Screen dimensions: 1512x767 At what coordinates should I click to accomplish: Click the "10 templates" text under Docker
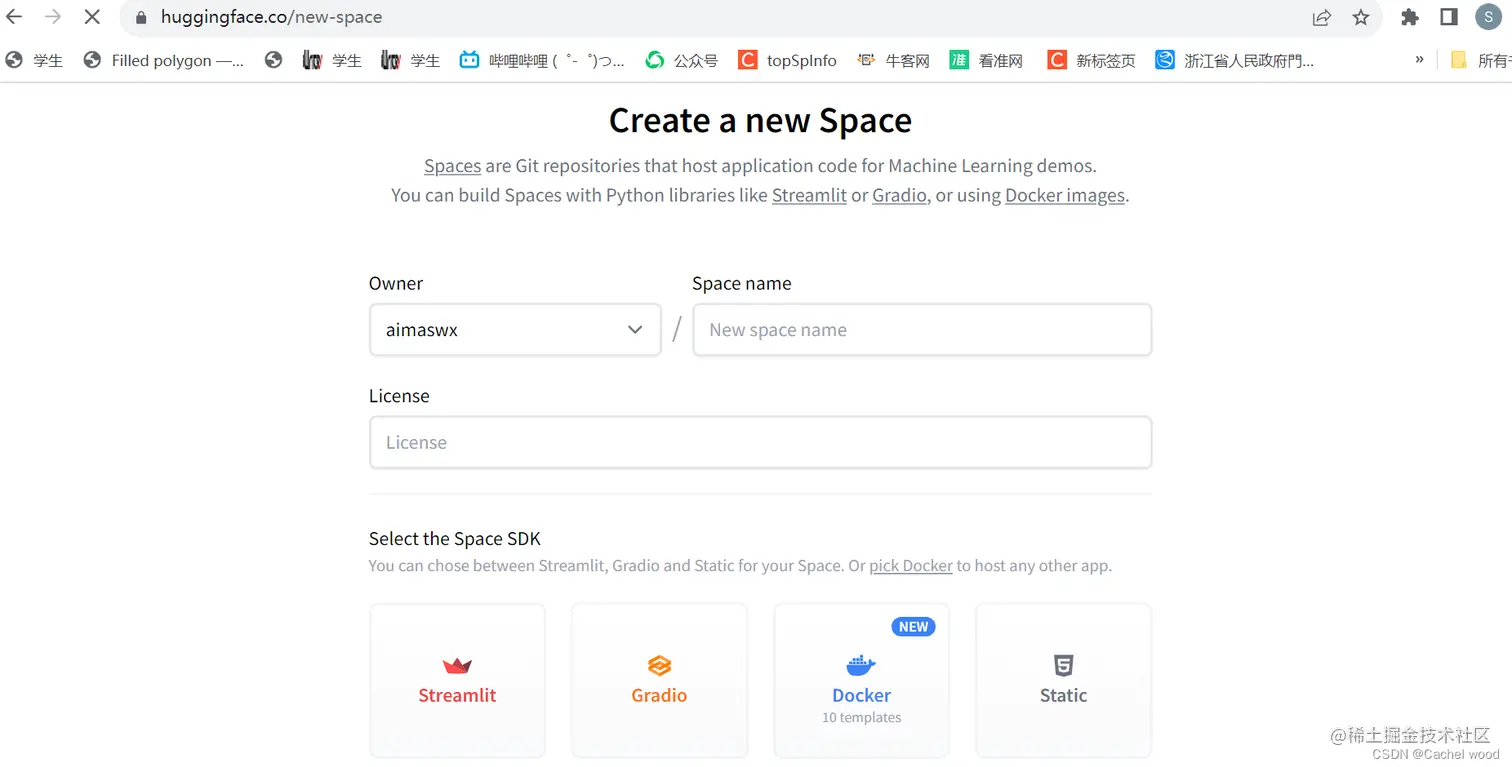pos(861,718)
